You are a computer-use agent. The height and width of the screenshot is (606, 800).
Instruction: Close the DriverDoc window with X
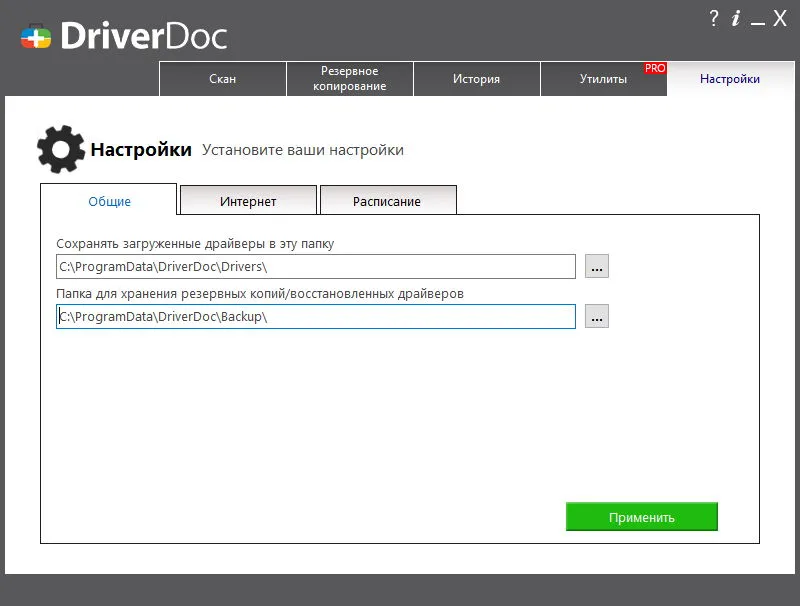(x=780, y=19)
